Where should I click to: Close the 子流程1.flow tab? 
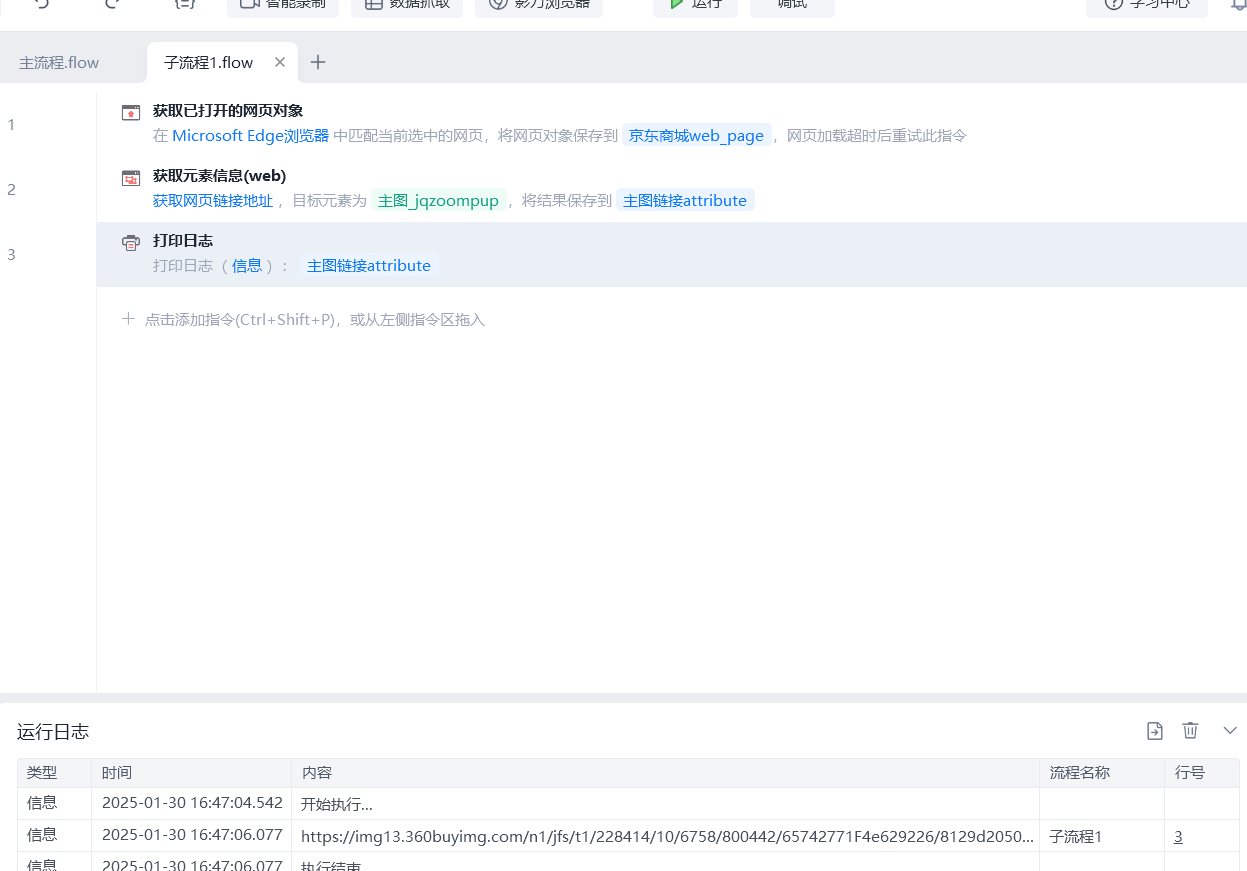point(280,62)
